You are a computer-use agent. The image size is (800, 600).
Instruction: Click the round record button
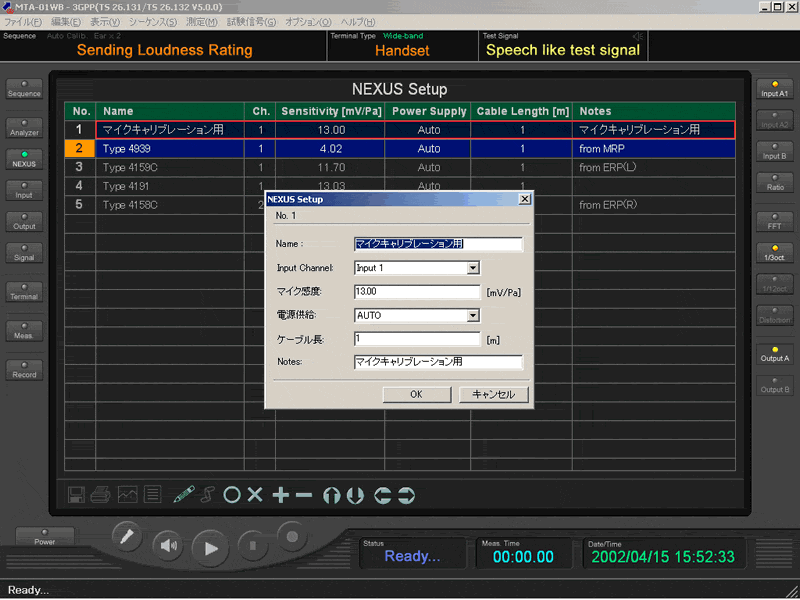point(292,536)
